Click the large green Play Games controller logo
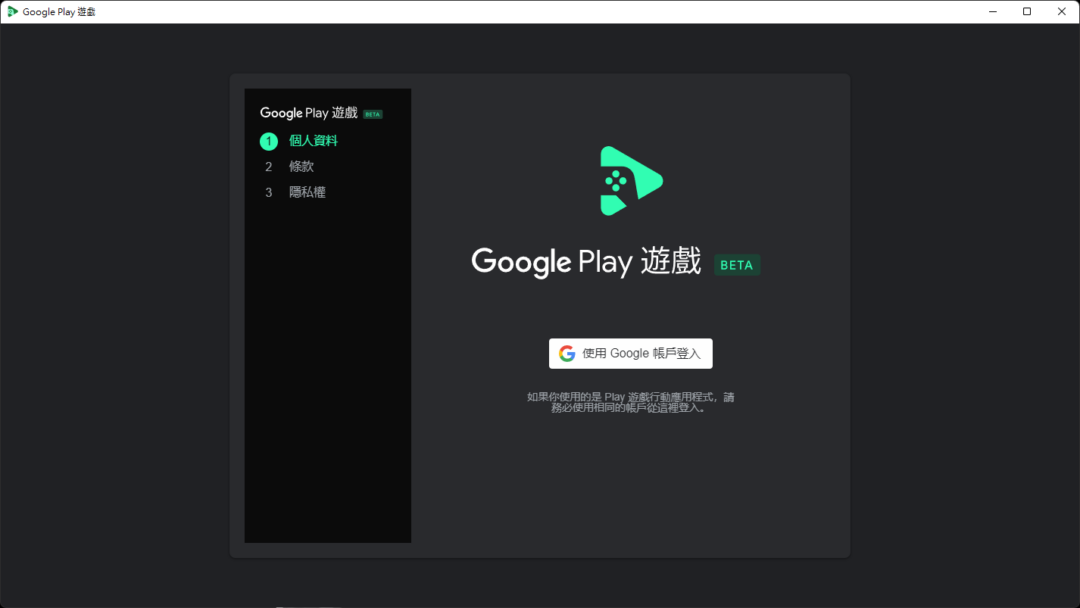Screen dimensions: 1080x608 pyautogui.click(x=631, y=181)
